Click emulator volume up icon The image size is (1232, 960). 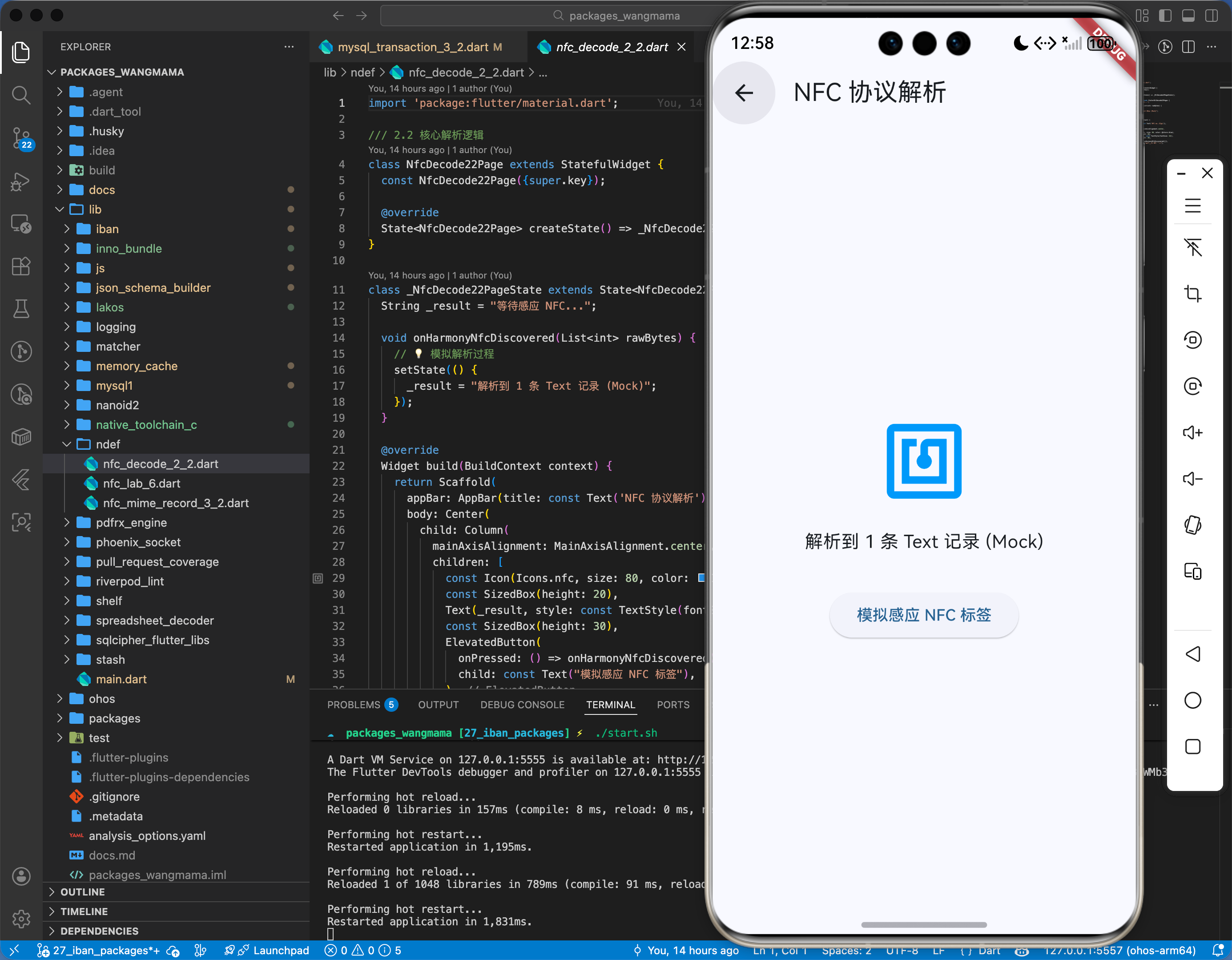[1192, 433]
